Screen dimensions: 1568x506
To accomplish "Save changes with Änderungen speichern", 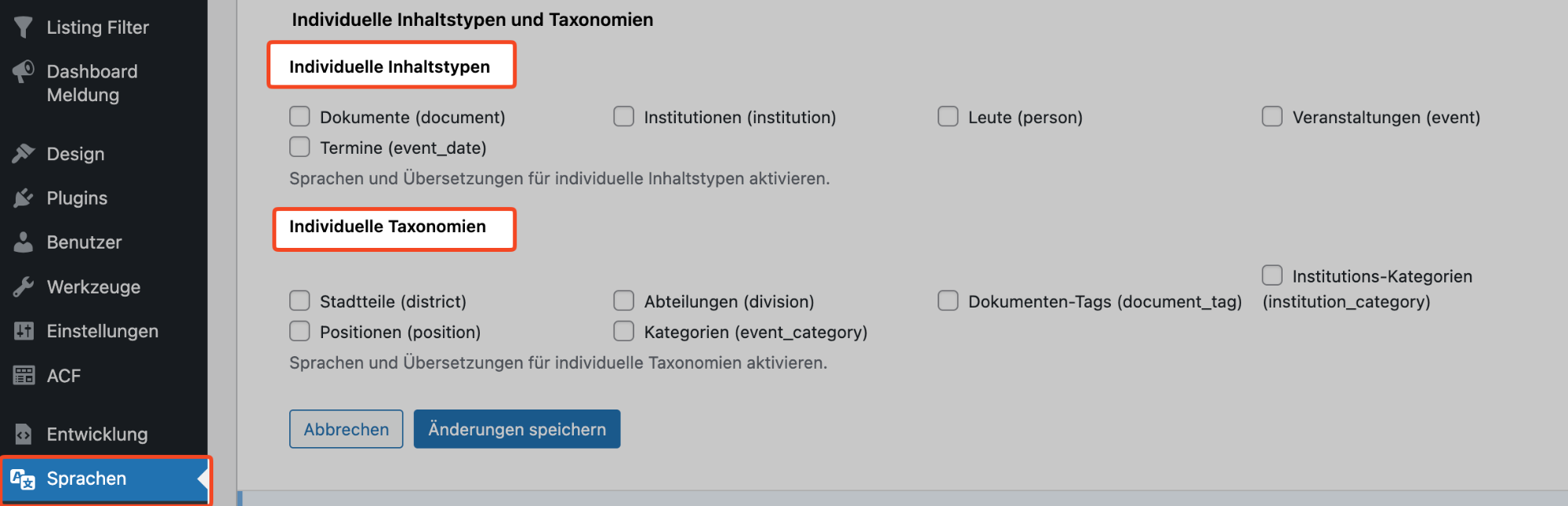I will pos(517,429).
